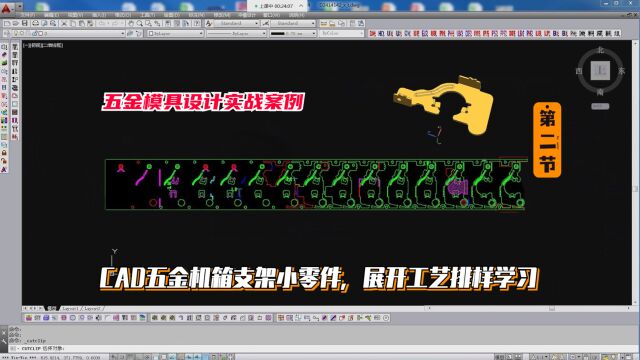The image size is (640, 360).
Task: Open the Properties palette icon
Action: point(168,24)
